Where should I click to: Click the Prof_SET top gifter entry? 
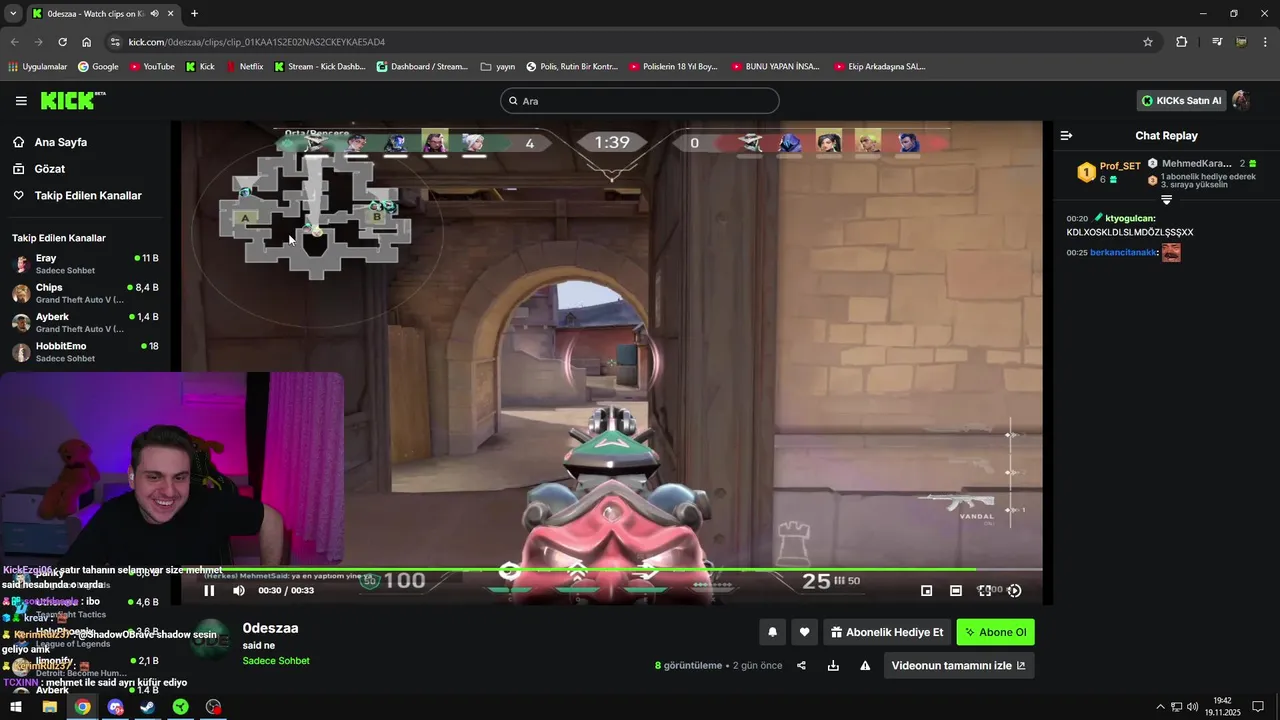point(1109,172)
